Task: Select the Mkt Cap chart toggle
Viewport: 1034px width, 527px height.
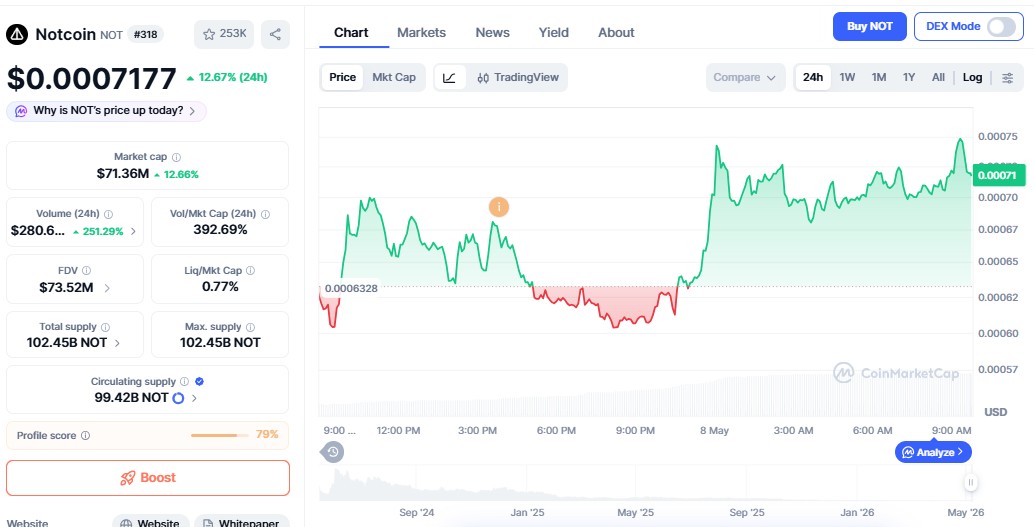Action: pyautogui.click(x=394, y=77)
